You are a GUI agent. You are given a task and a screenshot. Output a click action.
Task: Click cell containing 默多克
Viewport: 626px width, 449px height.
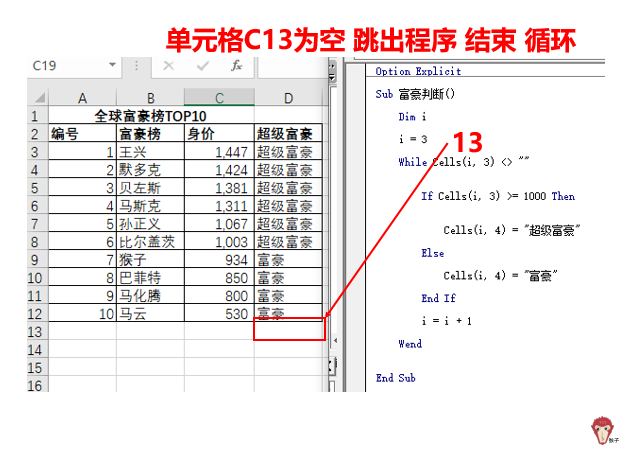(151, 170)
